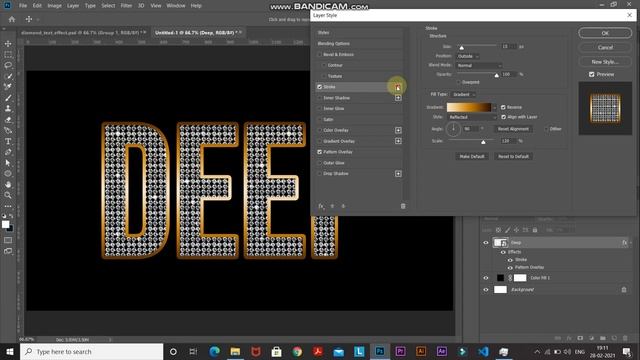Click the lock icon on Background layer
Screen dimensions: 640x360
tap(624, 289)
